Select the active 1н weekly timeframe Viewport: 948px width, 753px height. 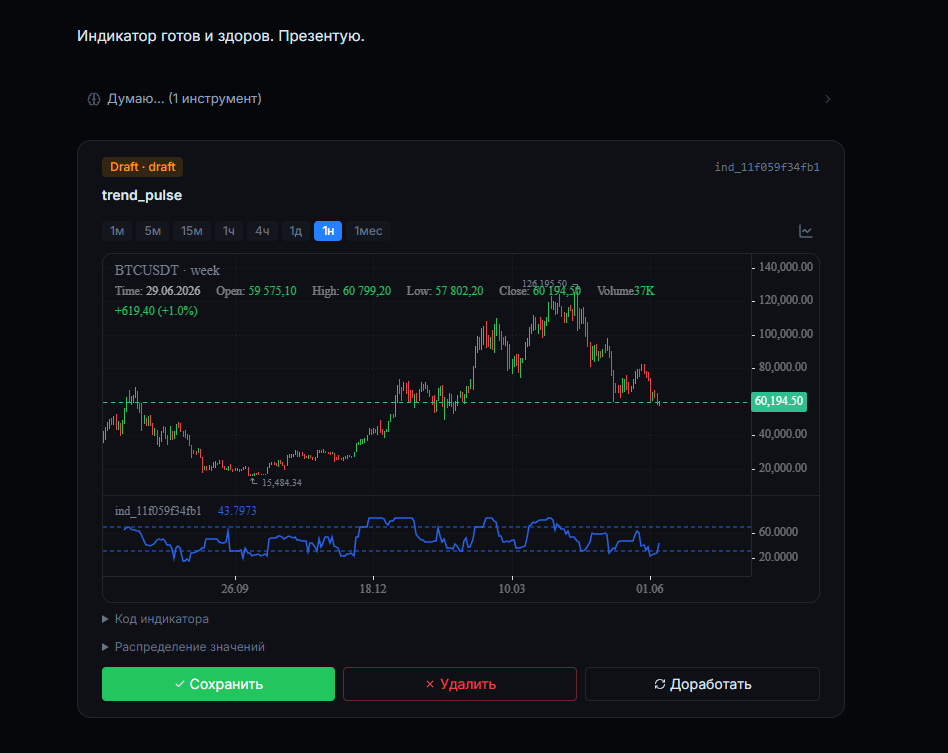point(328,231)
